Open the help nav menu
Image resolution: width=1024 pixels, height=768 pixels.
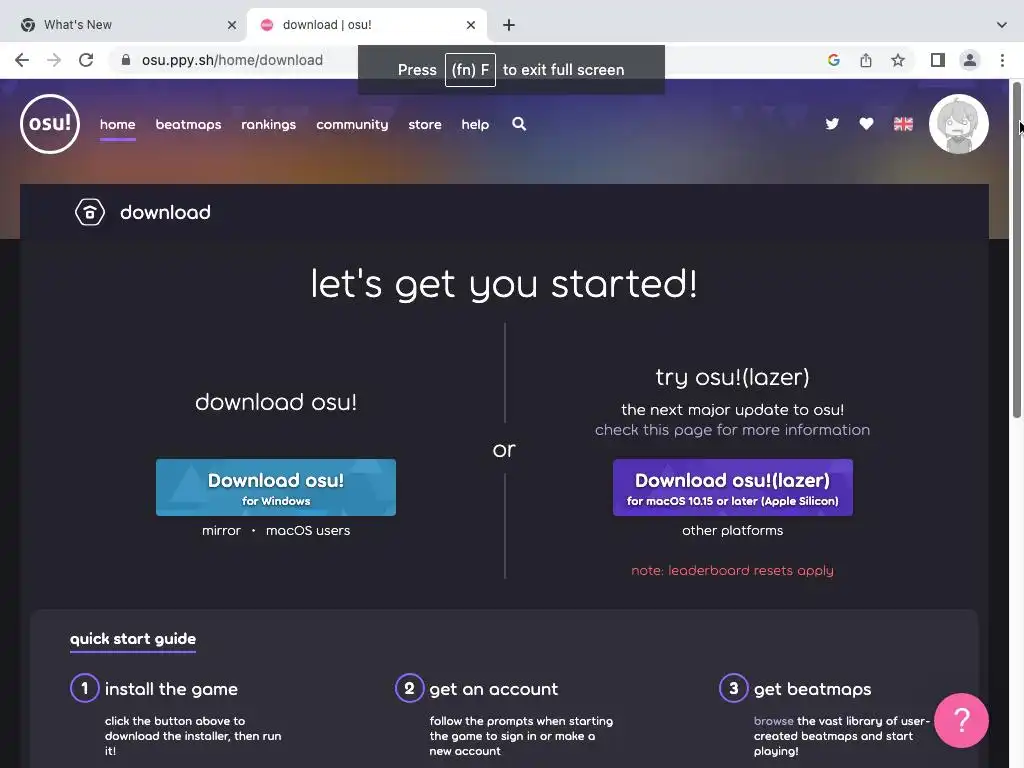[475, 124]
